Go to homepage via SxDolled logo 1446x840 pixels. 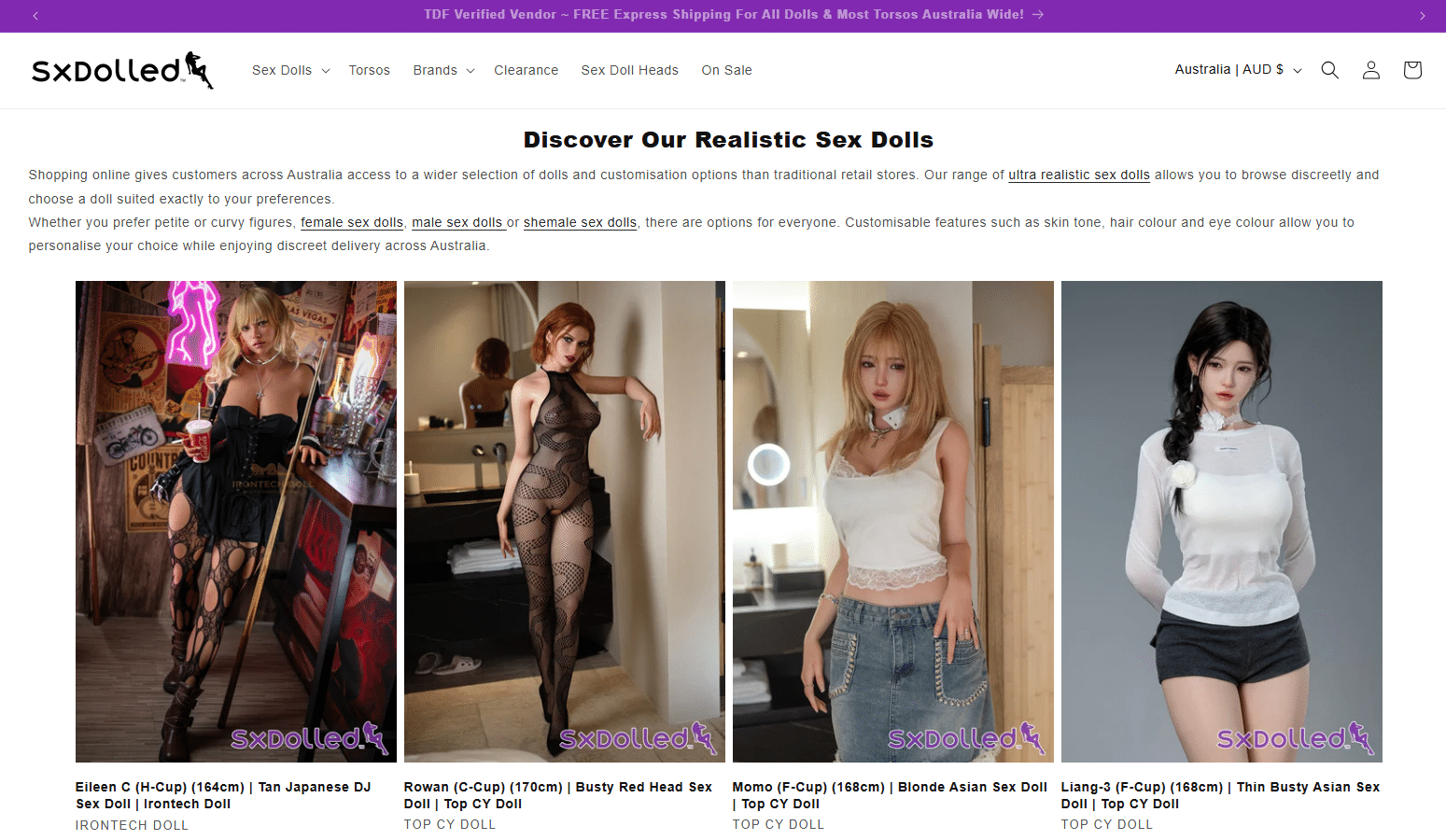pos(122,70)
